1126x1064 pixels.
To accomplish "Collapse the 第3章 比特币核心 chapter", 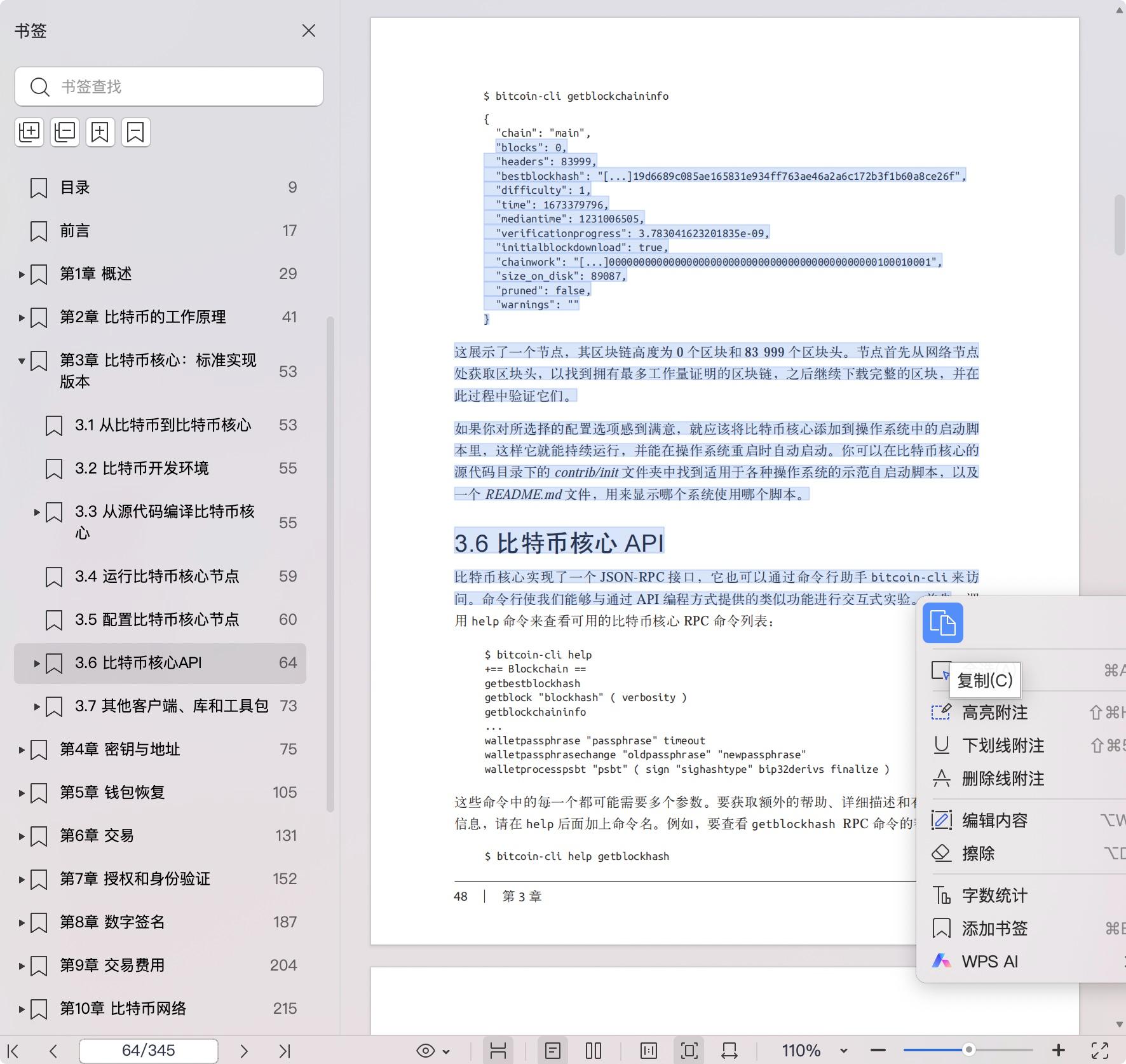I will (22, 361).
